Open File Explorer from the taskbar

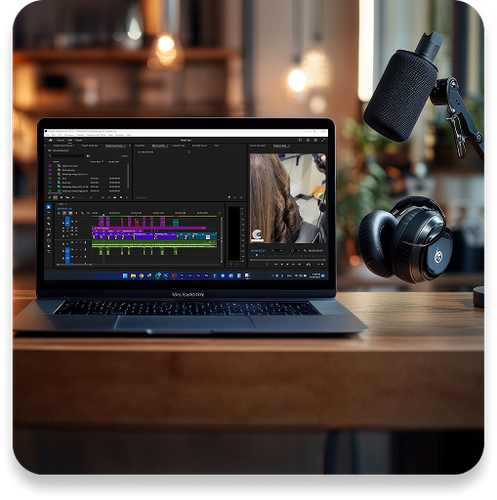click(x=133, y=276)
